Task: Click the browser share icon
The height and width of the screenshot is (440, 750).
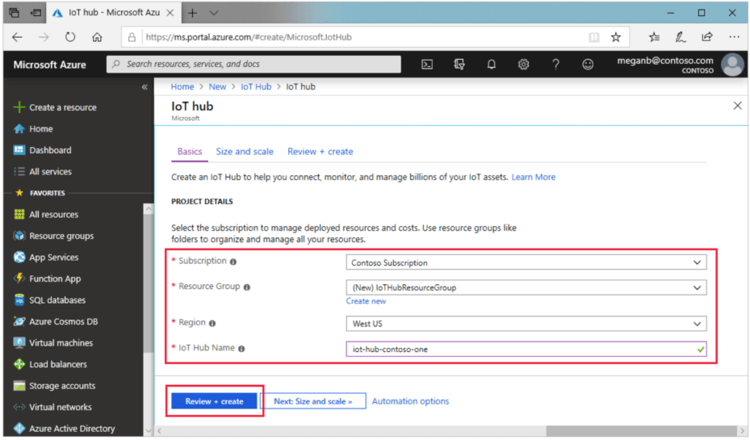Action: (707, 37)
